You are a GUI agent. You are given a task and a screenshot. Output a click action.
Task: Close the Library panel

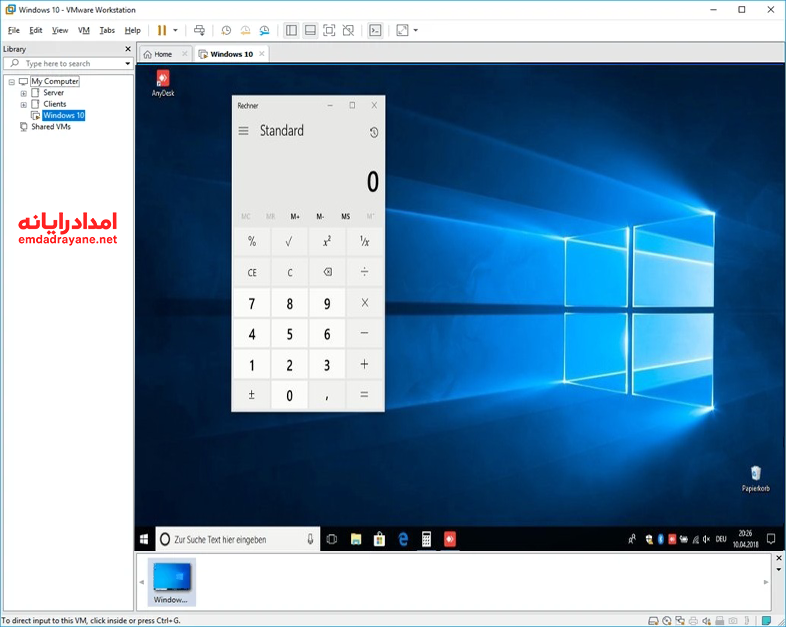(x=128, y=49)
